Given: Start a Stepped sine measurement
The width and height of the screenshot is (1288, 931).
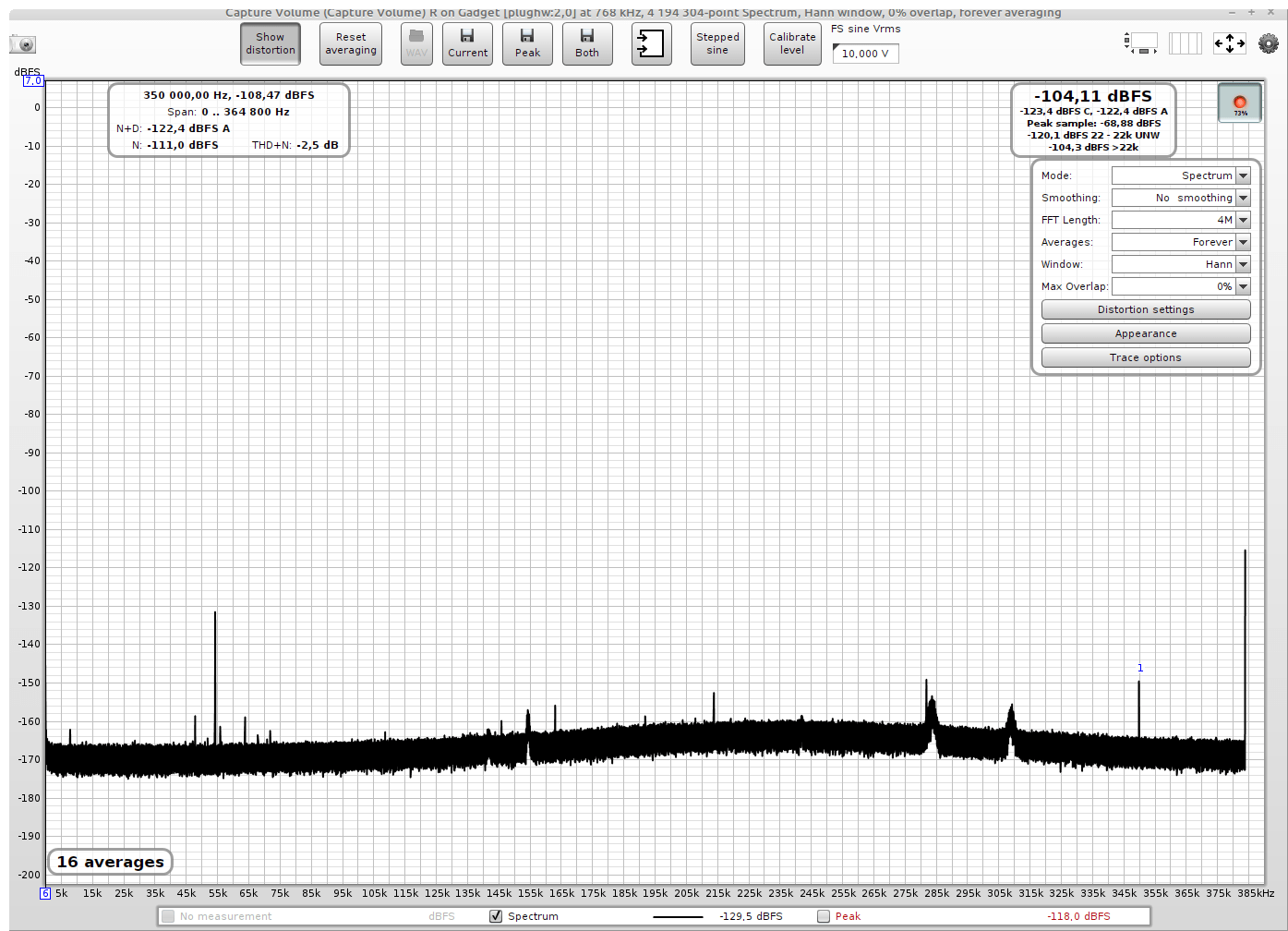Looking at the screenshot, I should point(717,43).
